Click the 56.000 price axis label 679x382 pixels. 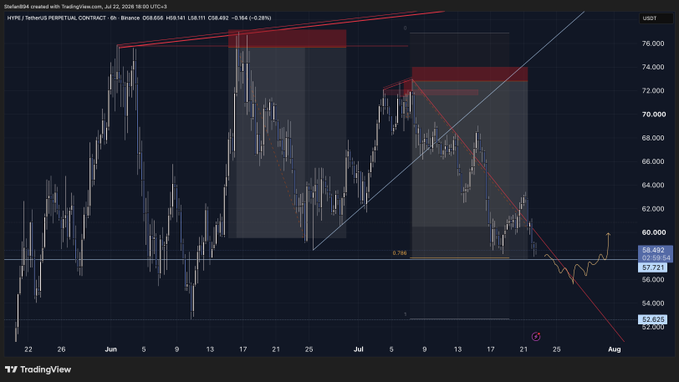pyautogui.click(x=653, y=280)
